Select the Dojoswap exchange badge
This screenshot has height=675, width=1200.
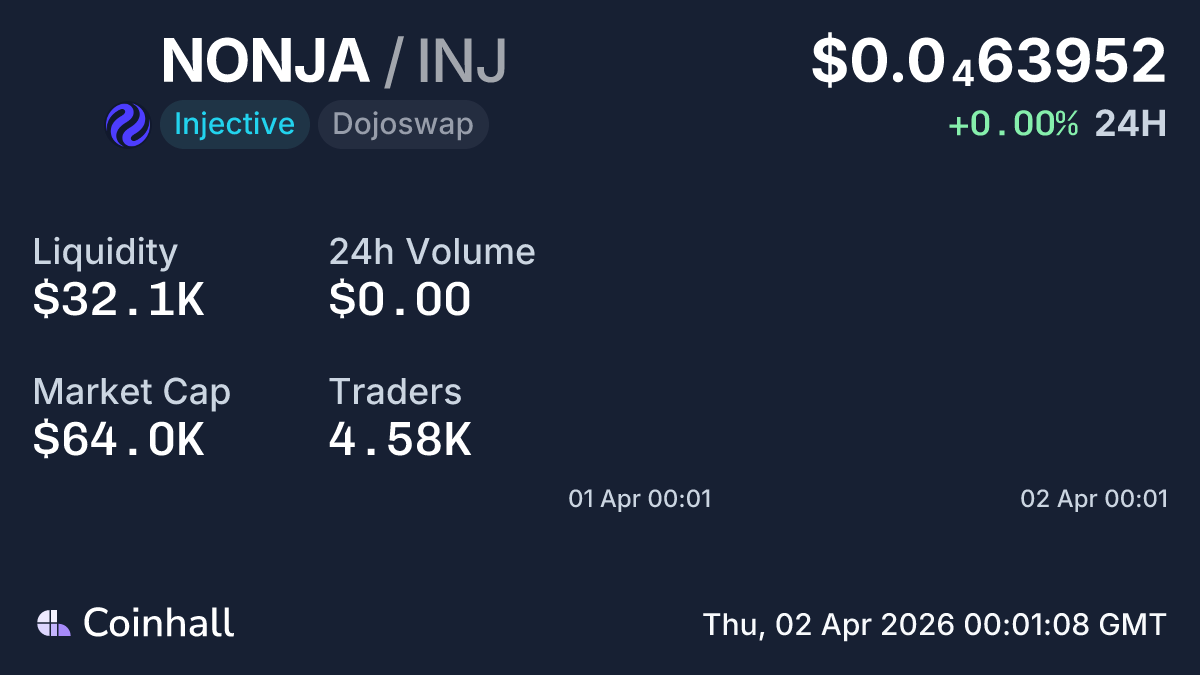click(403, 125)
